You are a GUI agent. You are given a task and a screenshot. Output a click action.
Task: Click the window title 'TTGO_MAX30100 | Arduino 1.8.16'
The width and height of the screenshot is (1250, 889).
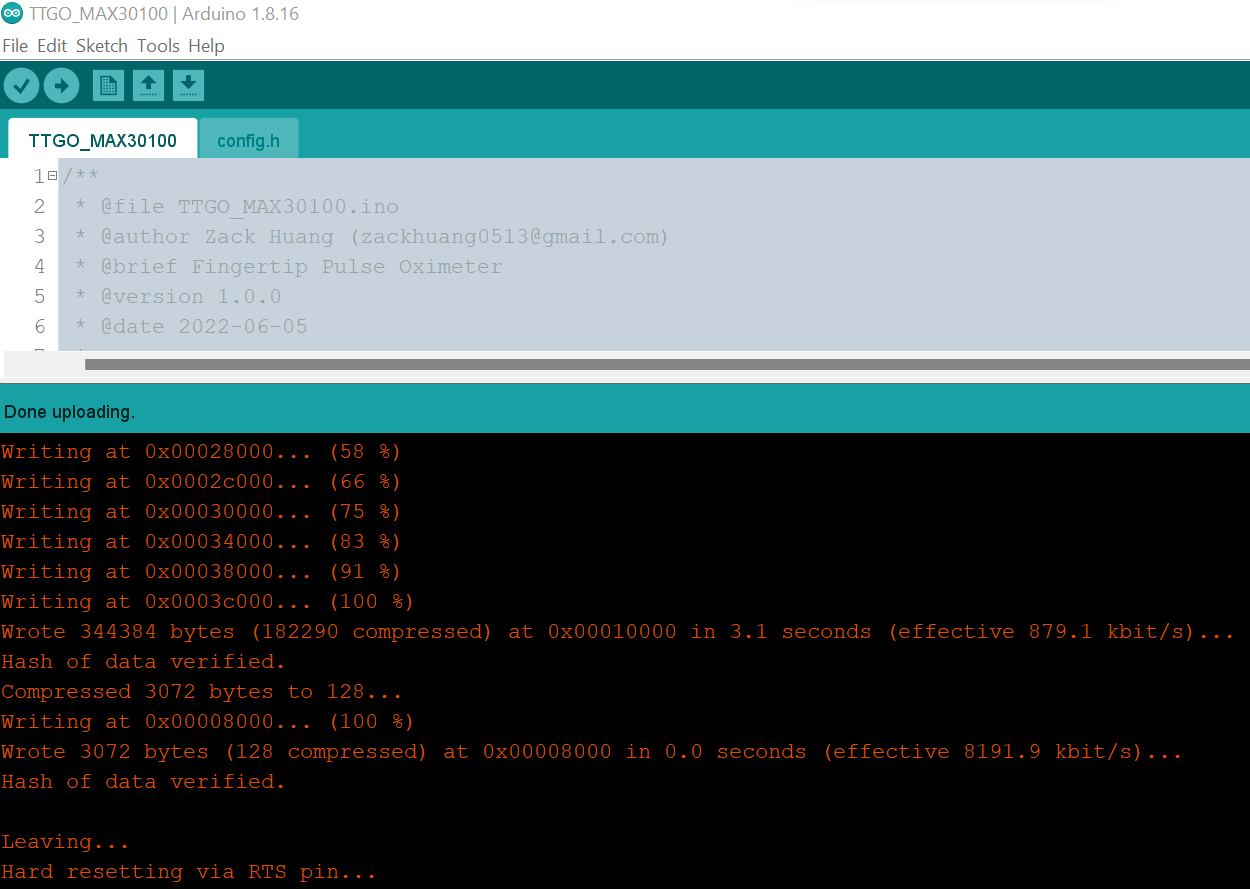[164, 14]
